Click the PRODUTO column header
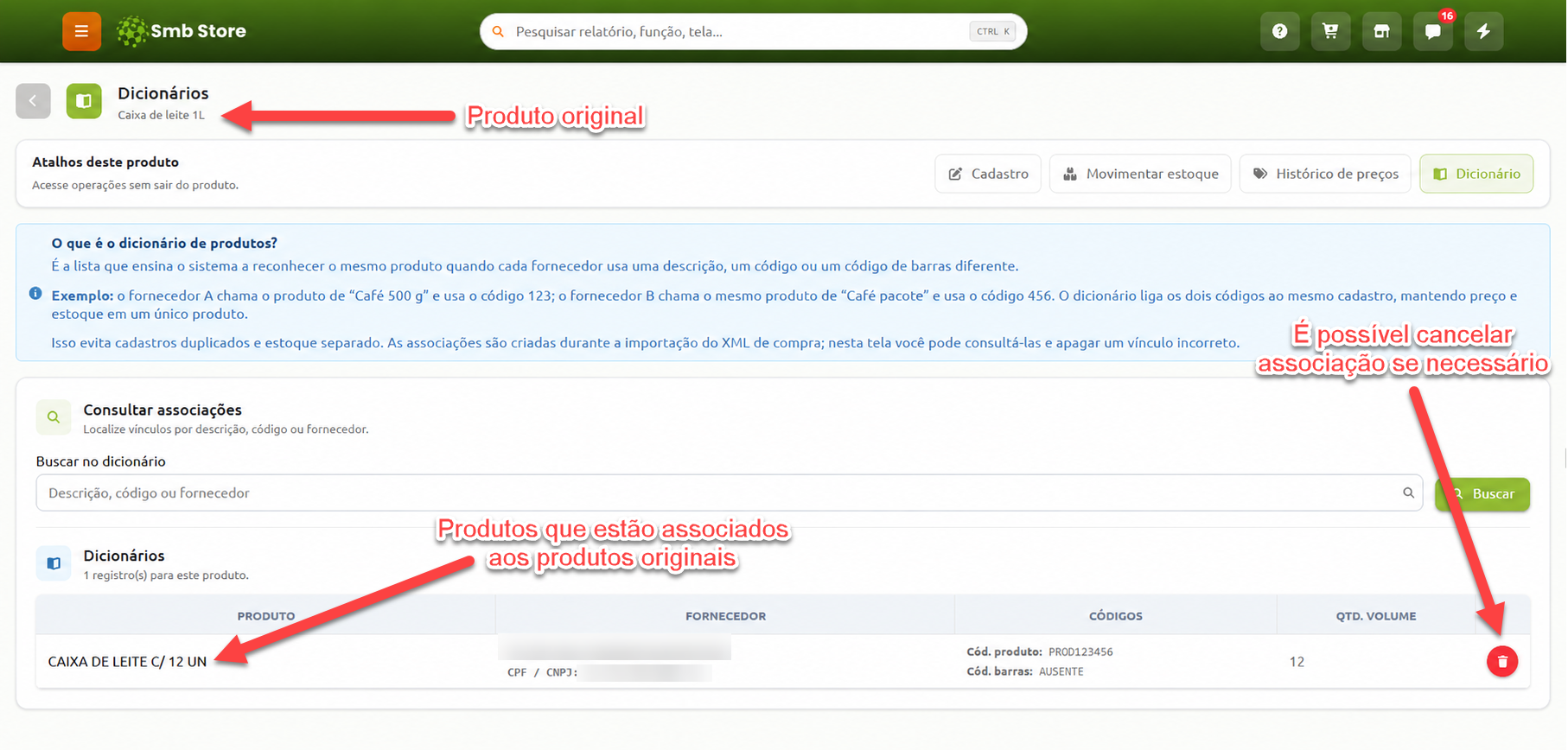Image resolution: width=1568 pixels, height=750 pixels. pos(266,616)
